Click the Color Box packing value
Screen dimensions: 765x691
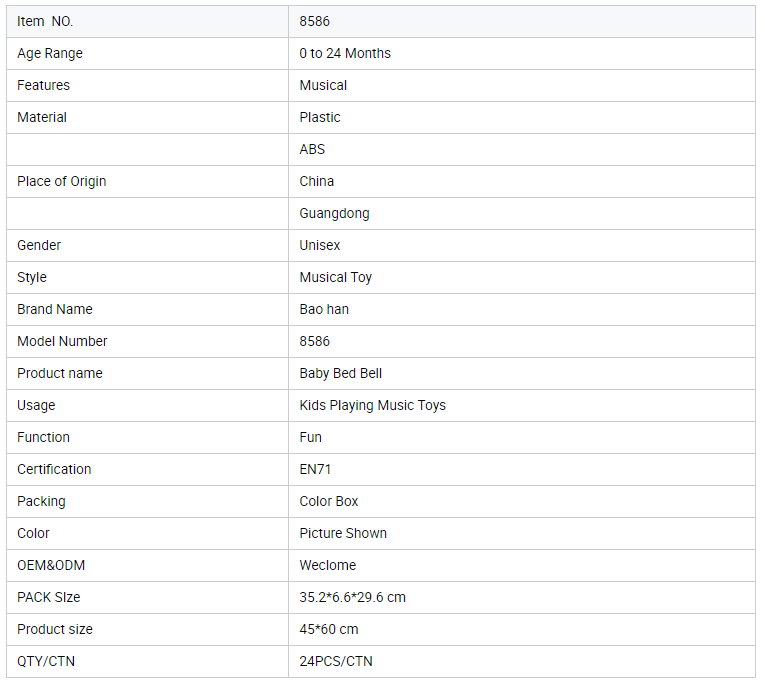pyautogui.click(x=328, y=501)
